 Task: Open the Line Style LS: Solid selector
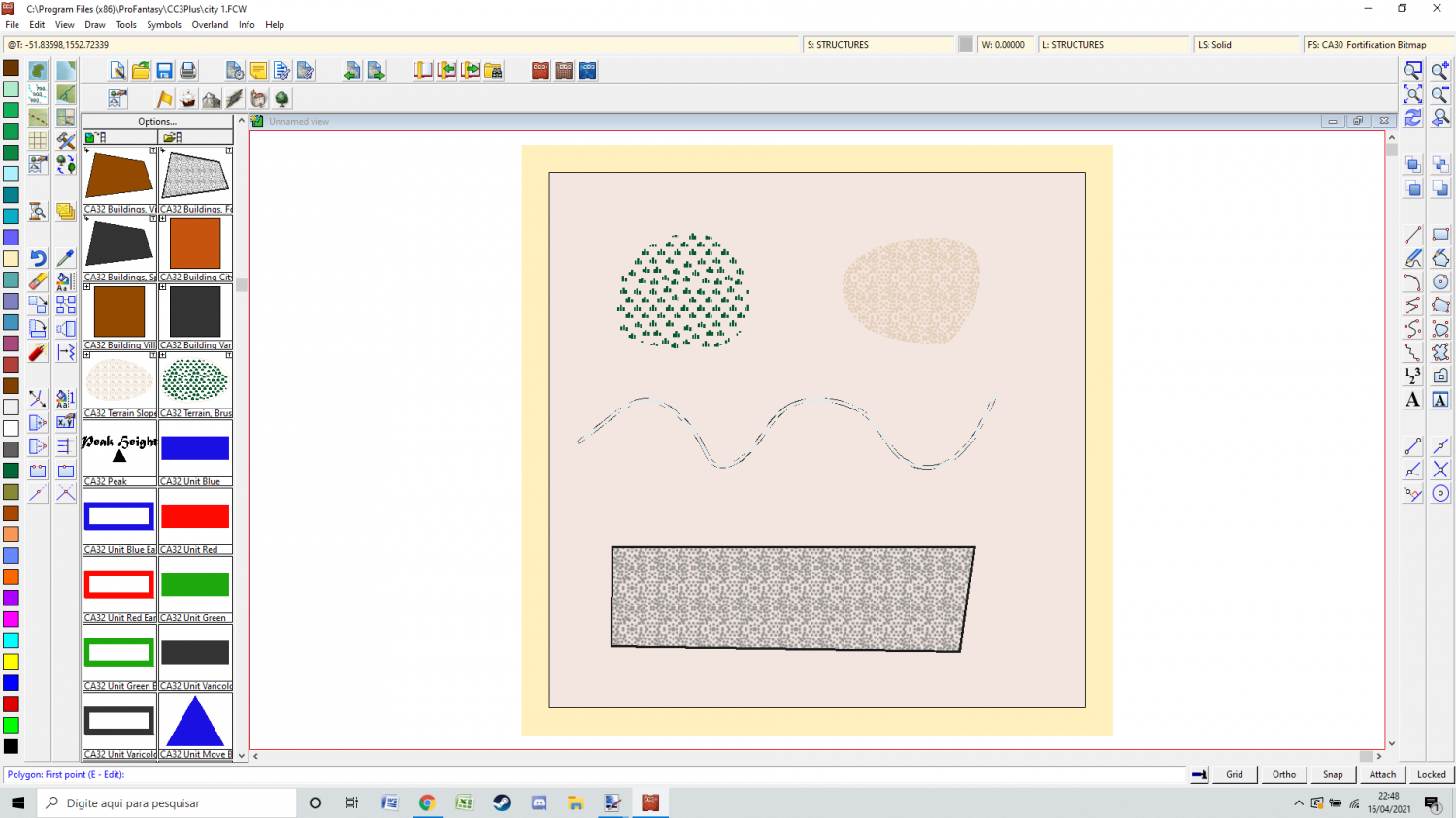(x=1246, y=45)
